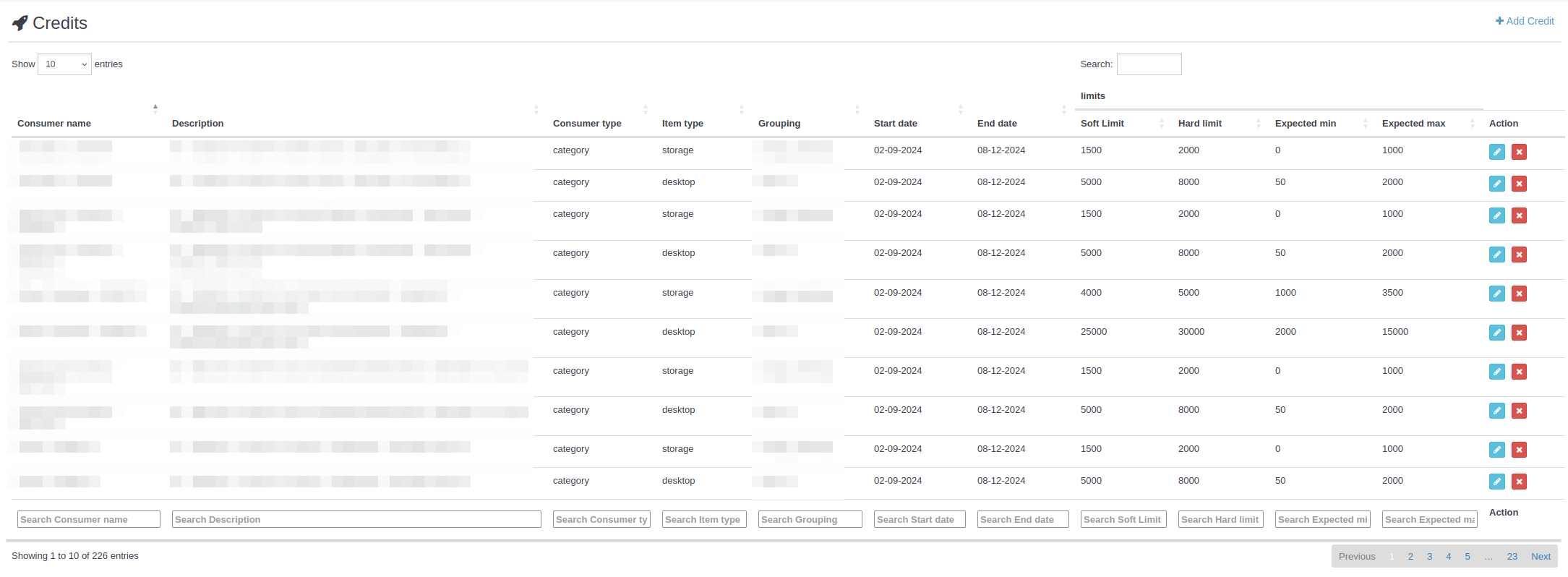Screen dimensions: 1568x577
Task: Click the edit pencil icon in first row
Action: click(x=1496, y=152)
